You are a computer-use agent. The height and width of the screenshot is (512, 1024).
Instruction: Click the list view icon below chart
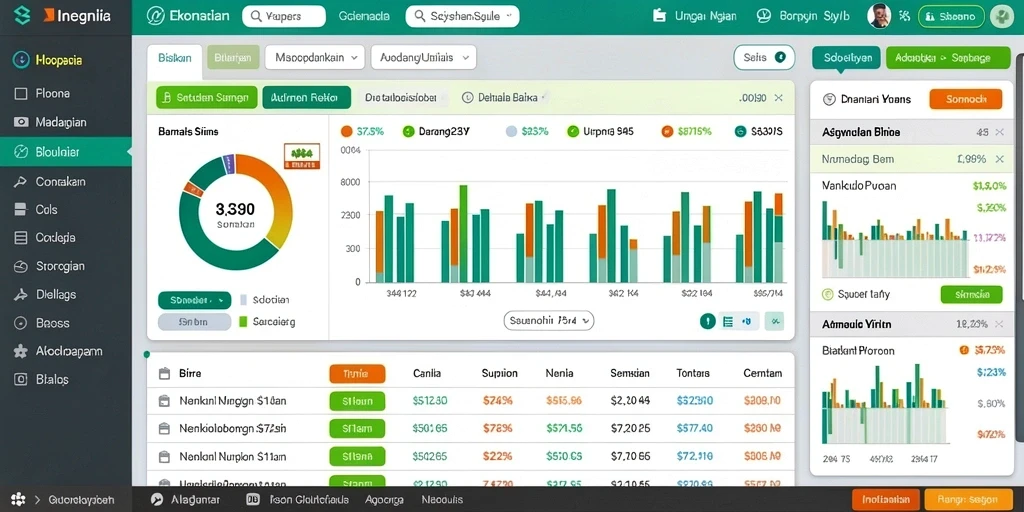(728, 321)
